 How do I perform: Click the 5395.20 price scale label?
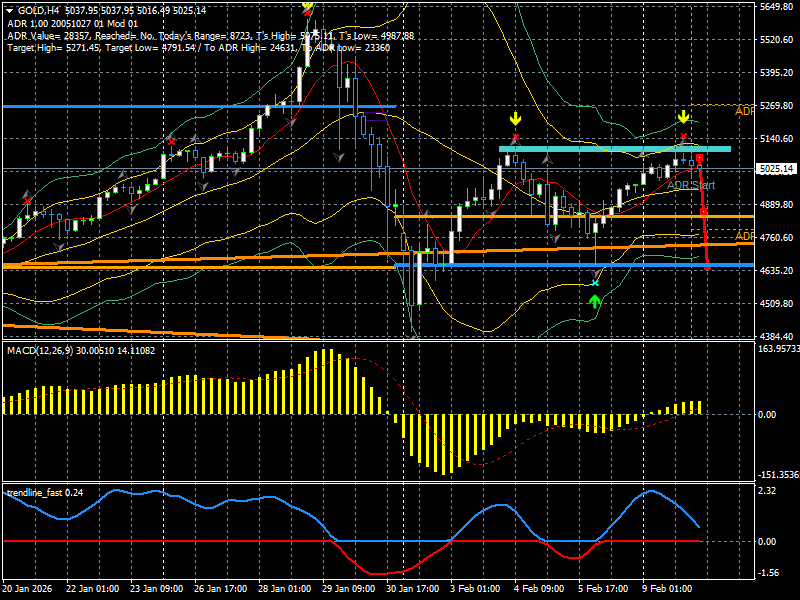point(777,73)
